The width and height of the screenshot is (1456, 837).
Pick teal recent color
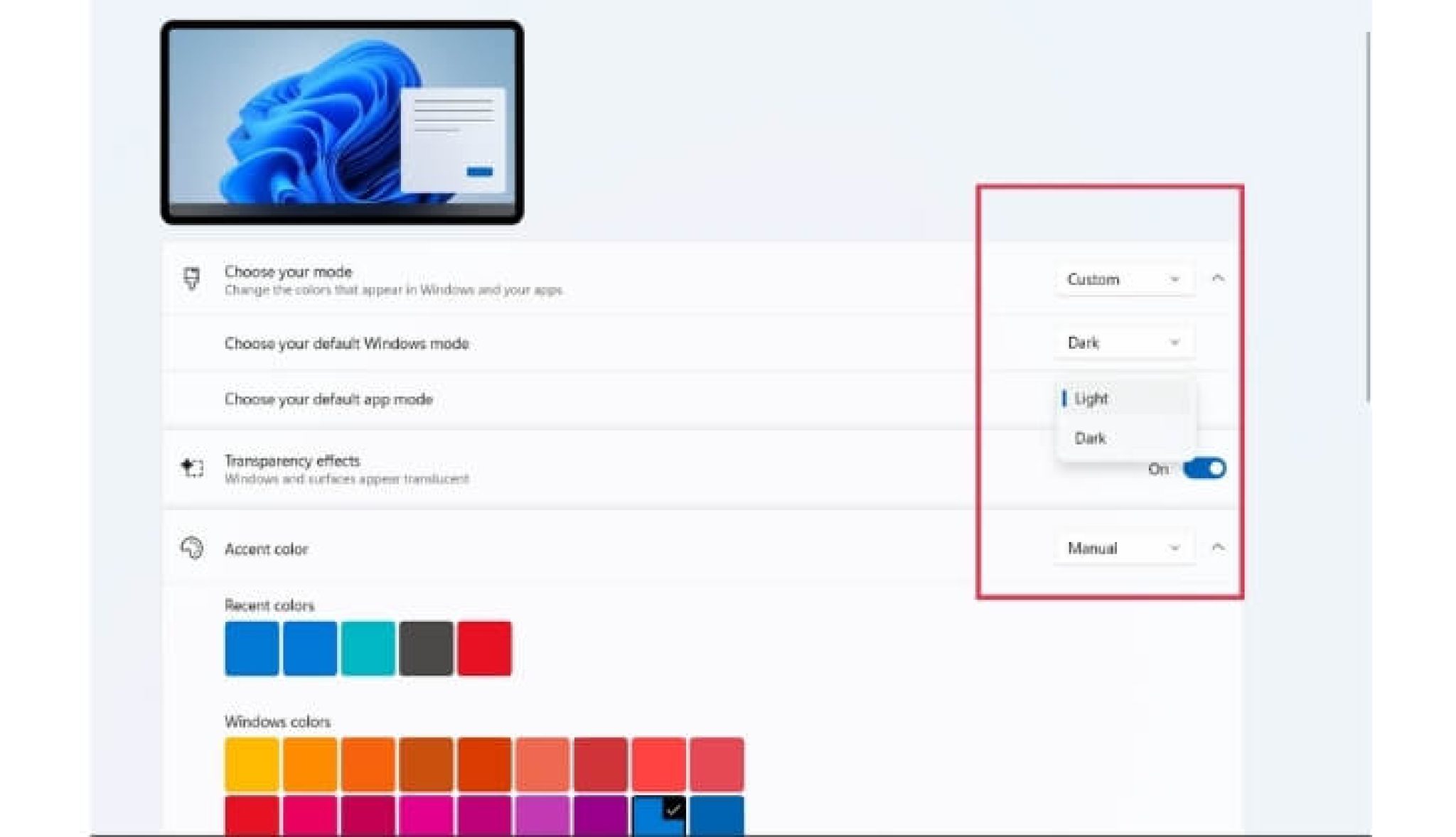[x=368, y=648]
